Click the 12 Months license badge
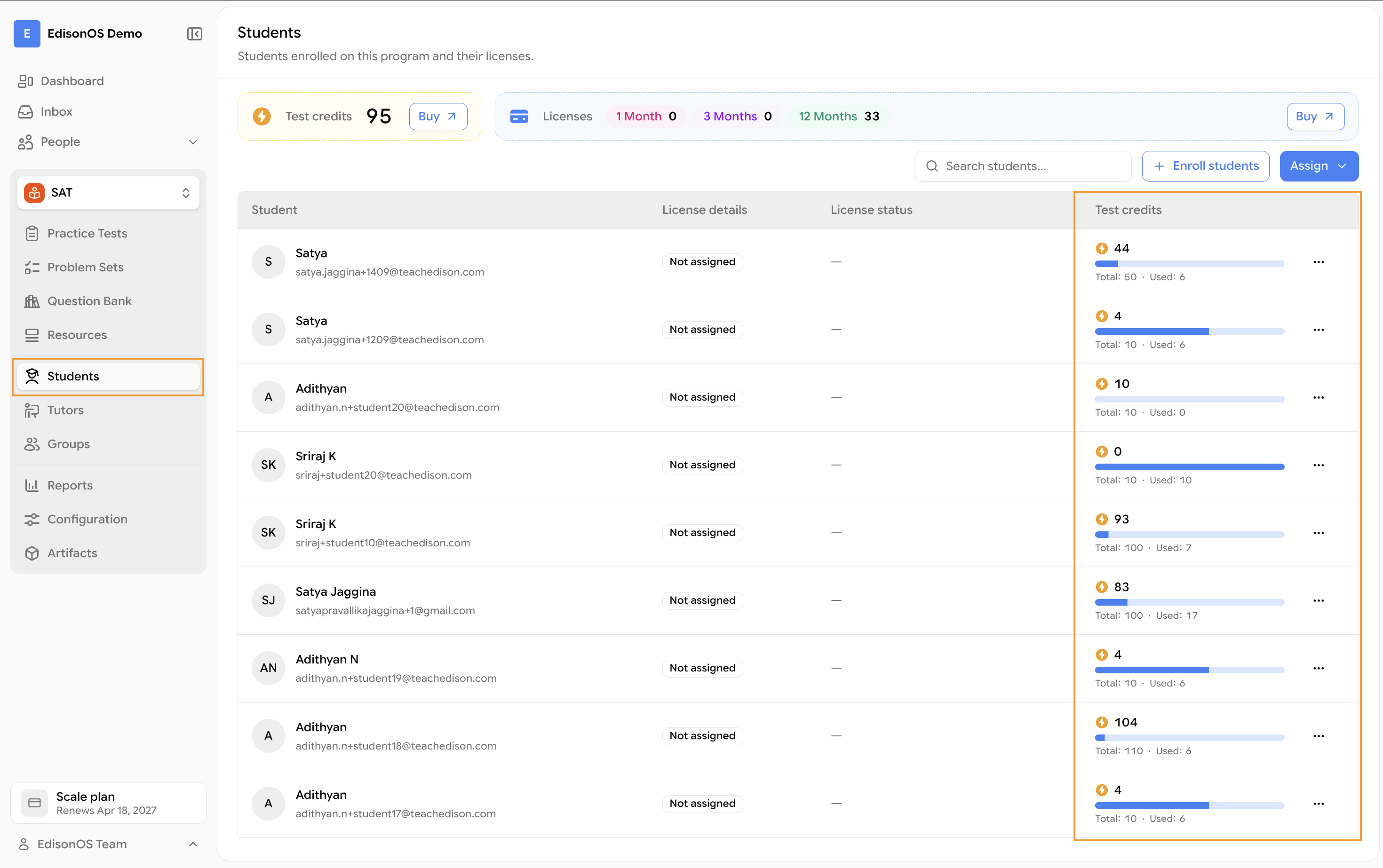The image size is (1383, 868). pos(839,117)
